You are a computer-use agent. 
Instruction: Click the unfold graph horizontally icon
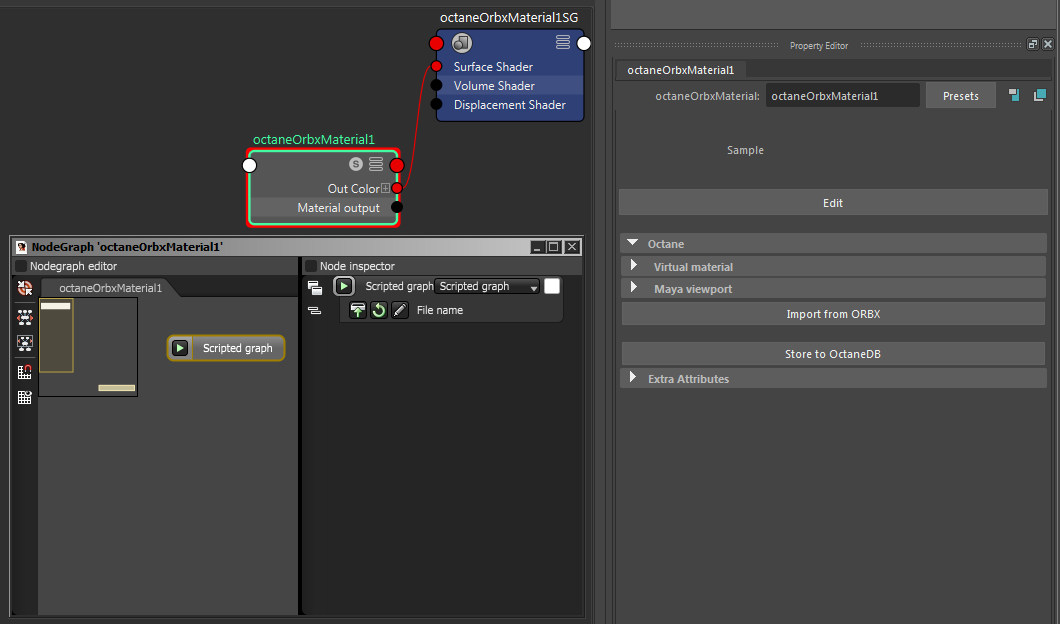click(25, 318)
